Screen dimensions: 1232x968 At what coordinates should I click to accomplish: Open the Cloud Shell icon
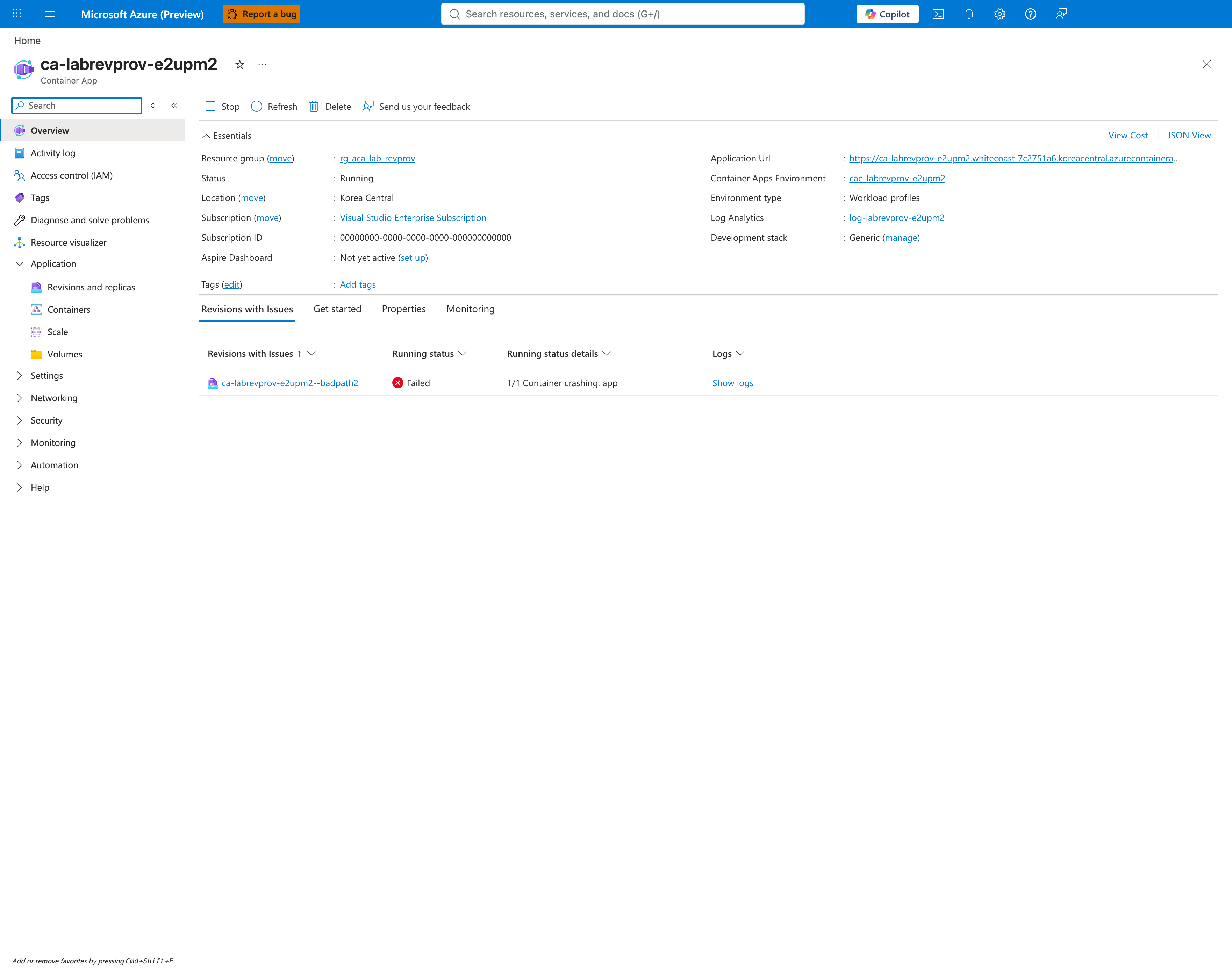[938, 14]
